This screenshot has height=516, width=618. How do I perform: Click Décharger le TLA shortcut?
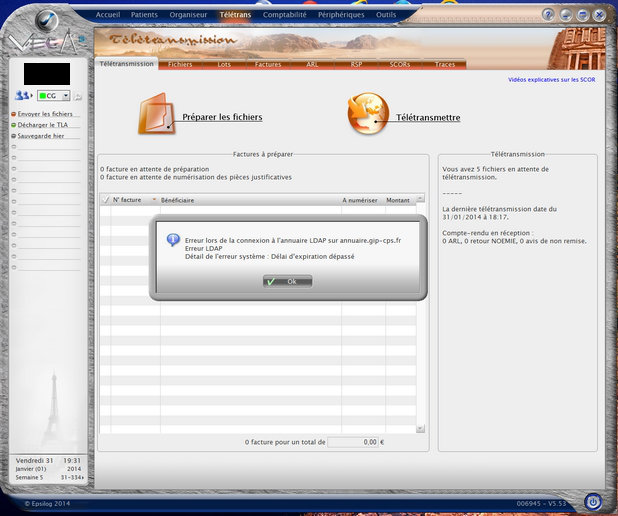[43, 125]
